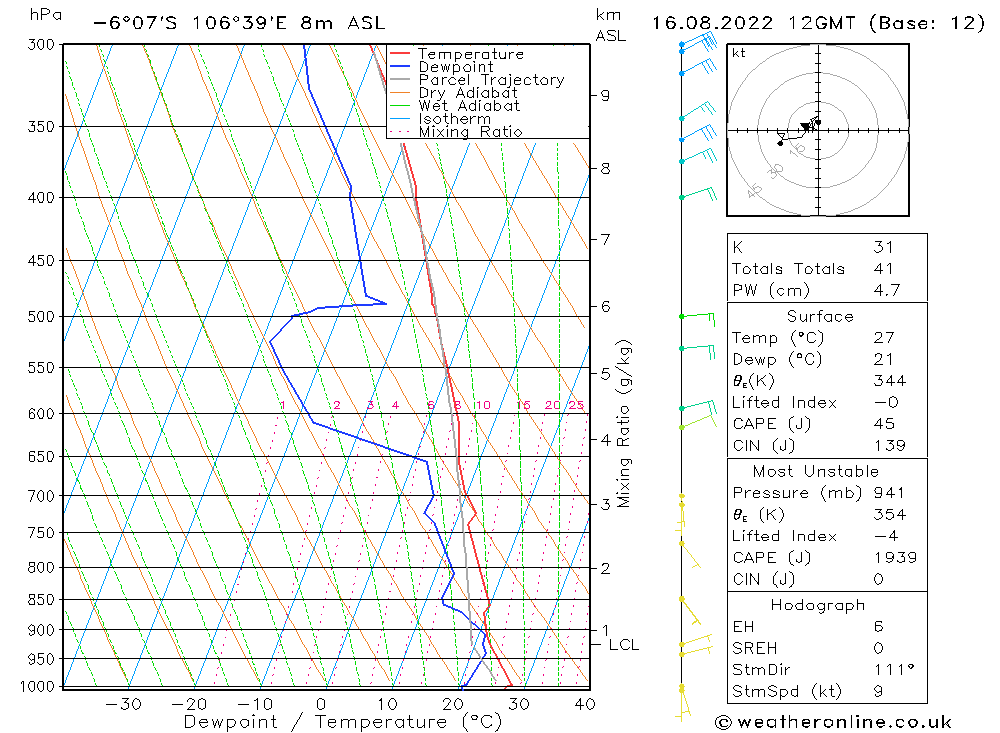
Task: Click the LCL marker label
Action: click(624, 645)
